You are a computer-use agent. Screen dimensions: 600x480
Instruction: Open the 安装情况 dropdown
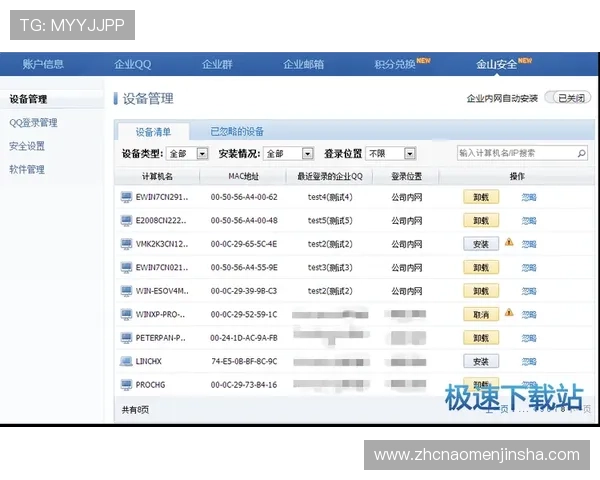pos(289,154)
